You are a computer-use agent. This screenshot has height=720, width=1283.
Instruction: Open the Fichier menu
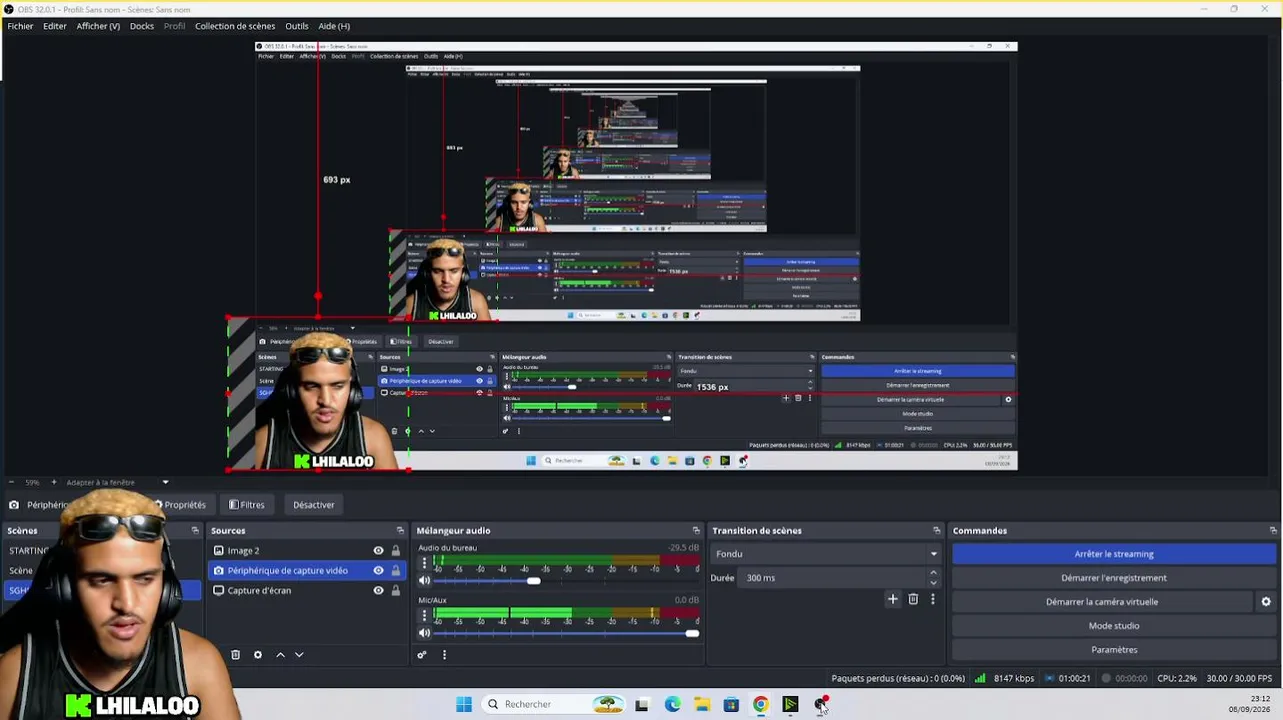(x=20, y=26)
